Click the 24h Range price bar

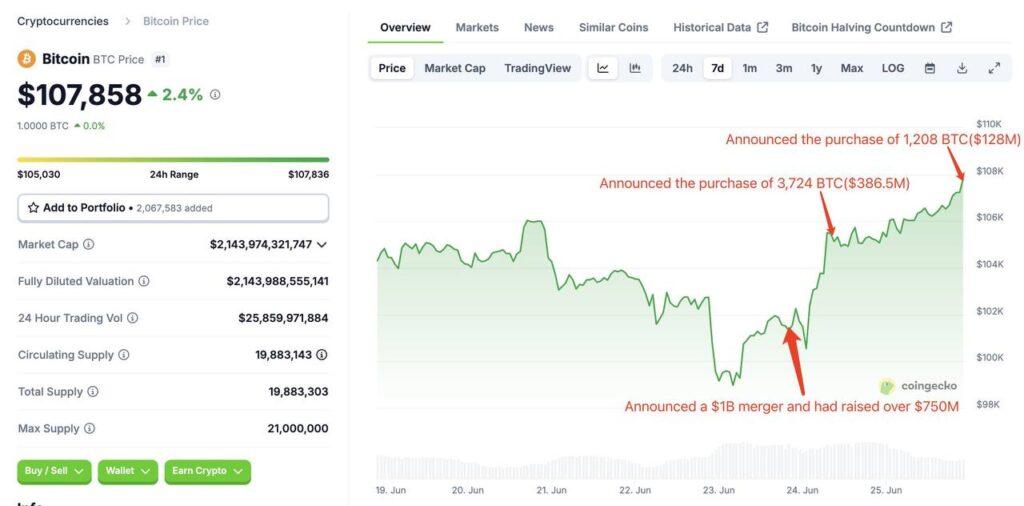click(173, 159)
